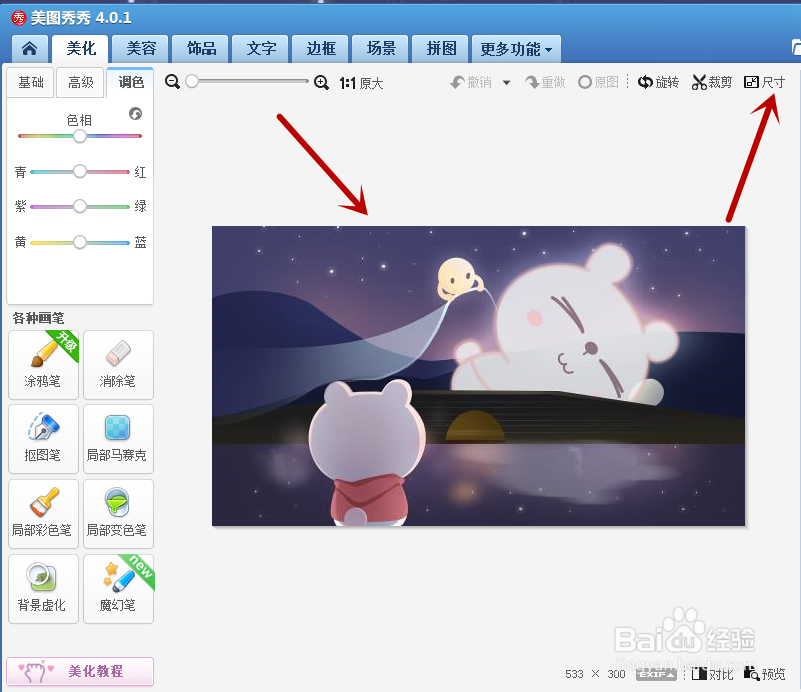
Task: Click the 撤销 undo button
Action: (x=471, y=82)
